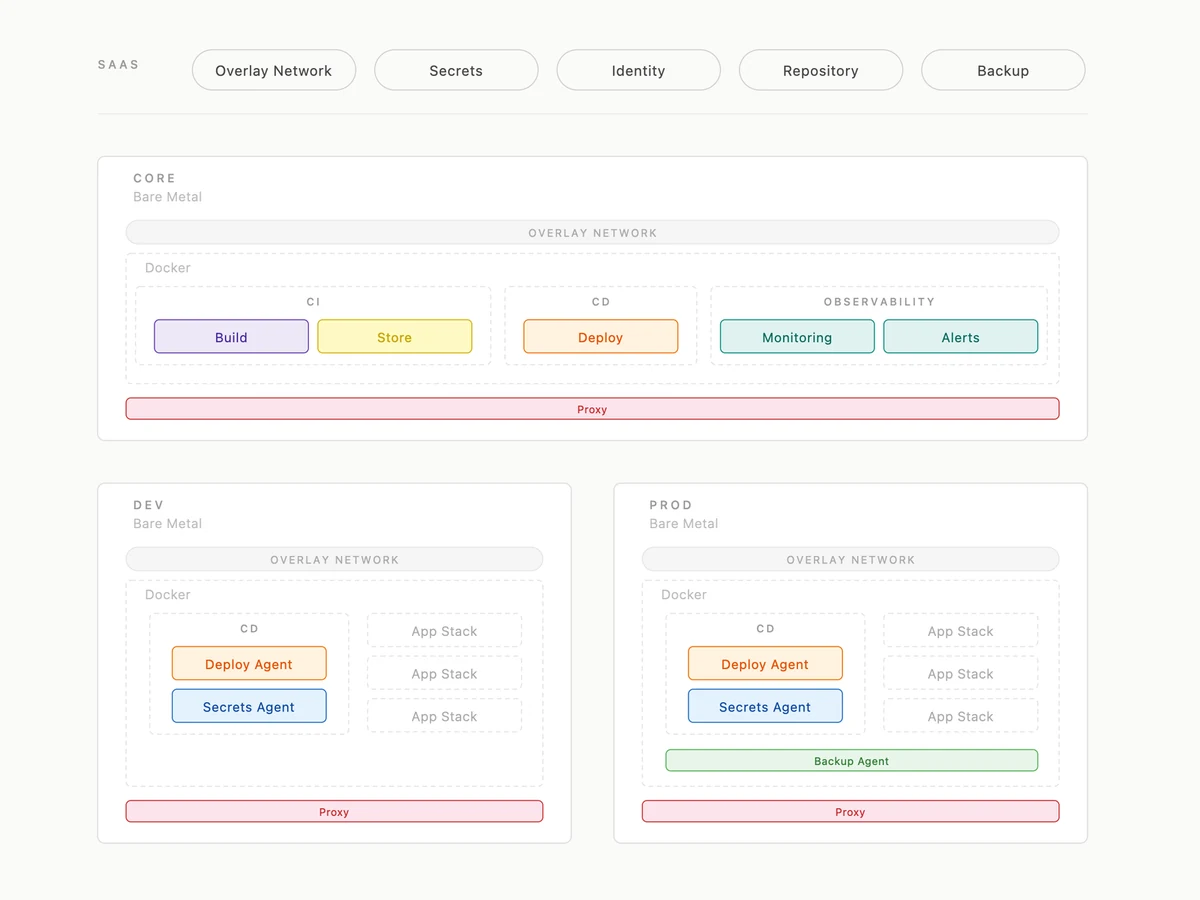Image resolution: width=1200 pixels, height=900 pixels.
Task: Click the PROD heading
Action: [671, 505]
